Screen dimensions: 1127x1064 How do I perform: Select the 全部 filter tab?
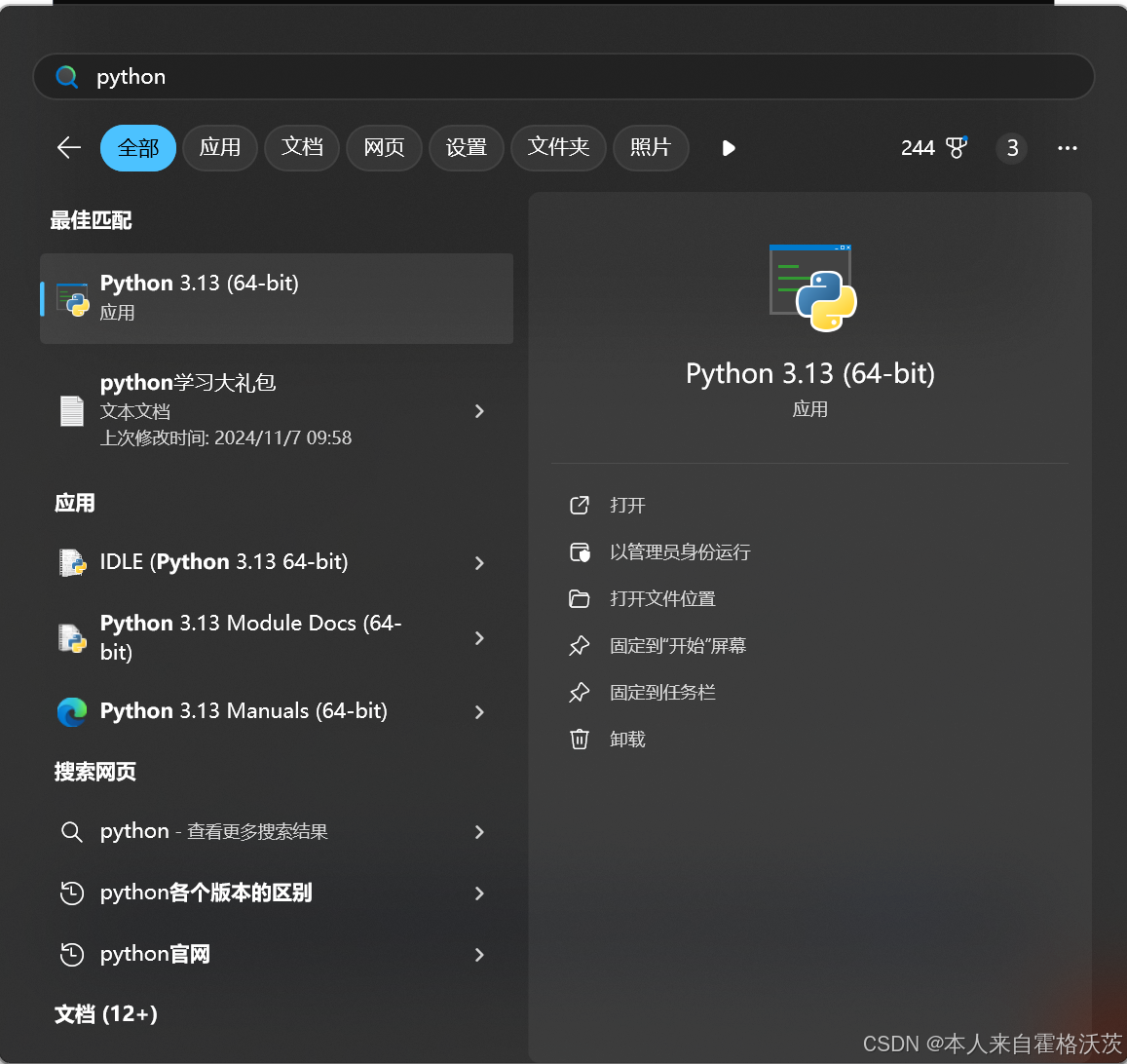pos(138,148)
